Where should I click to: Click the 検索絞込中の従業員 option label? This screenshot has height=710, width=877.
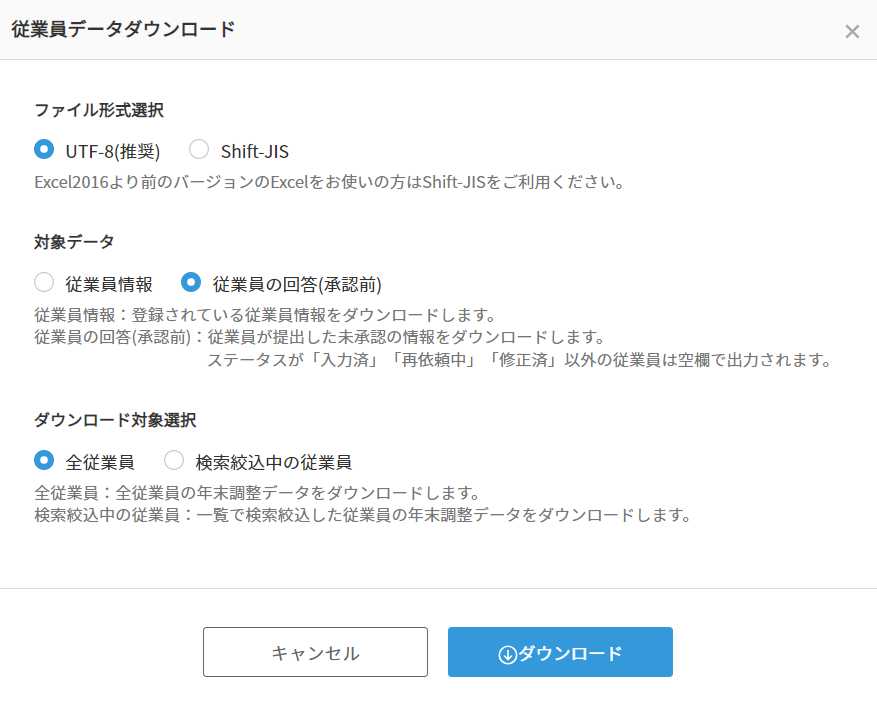click(274, 462)
